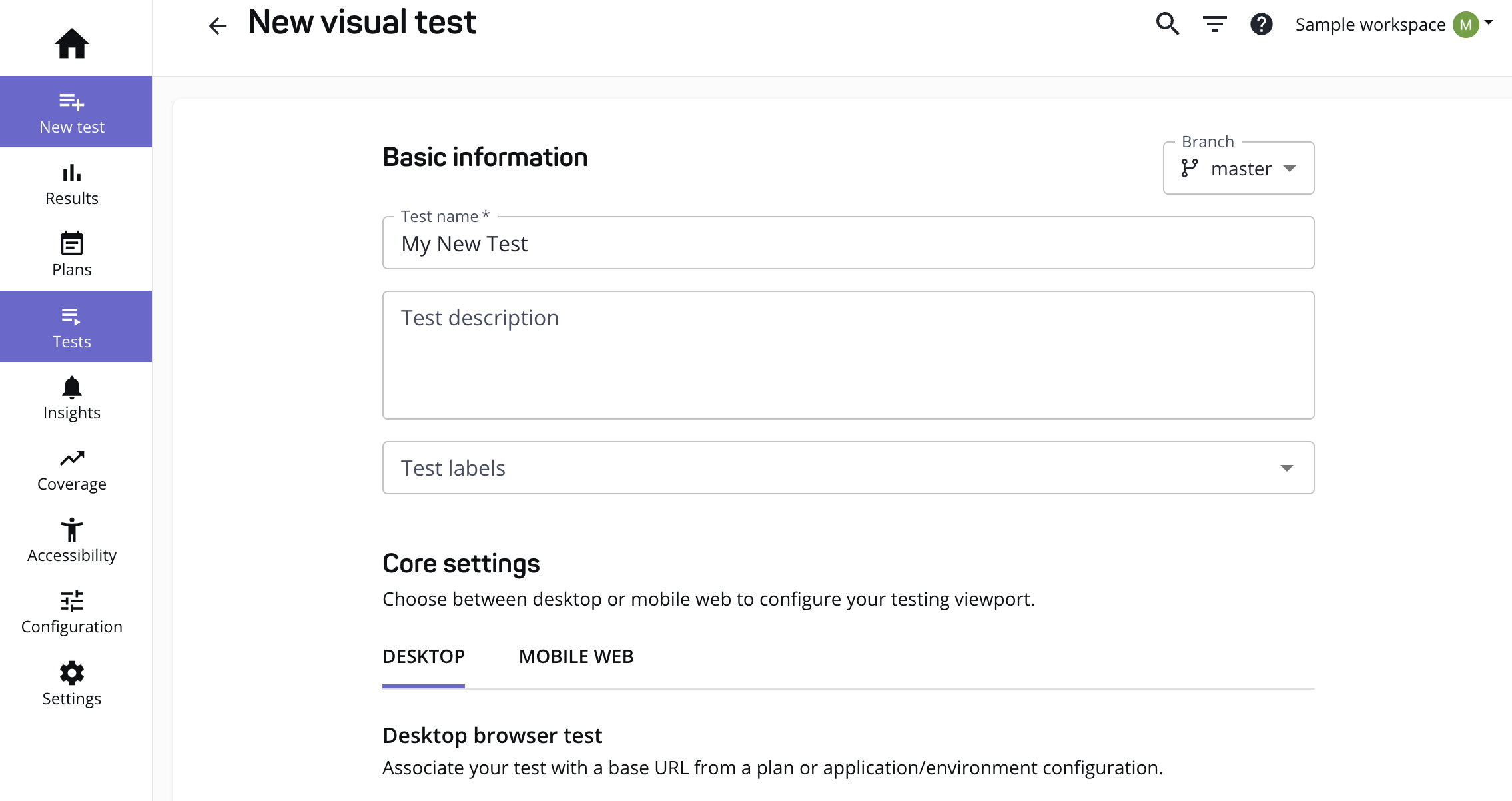Image resolution: width=1512 pixels, height=801 pixels.
Task: Open New test in sidebar
Action: 72,112
